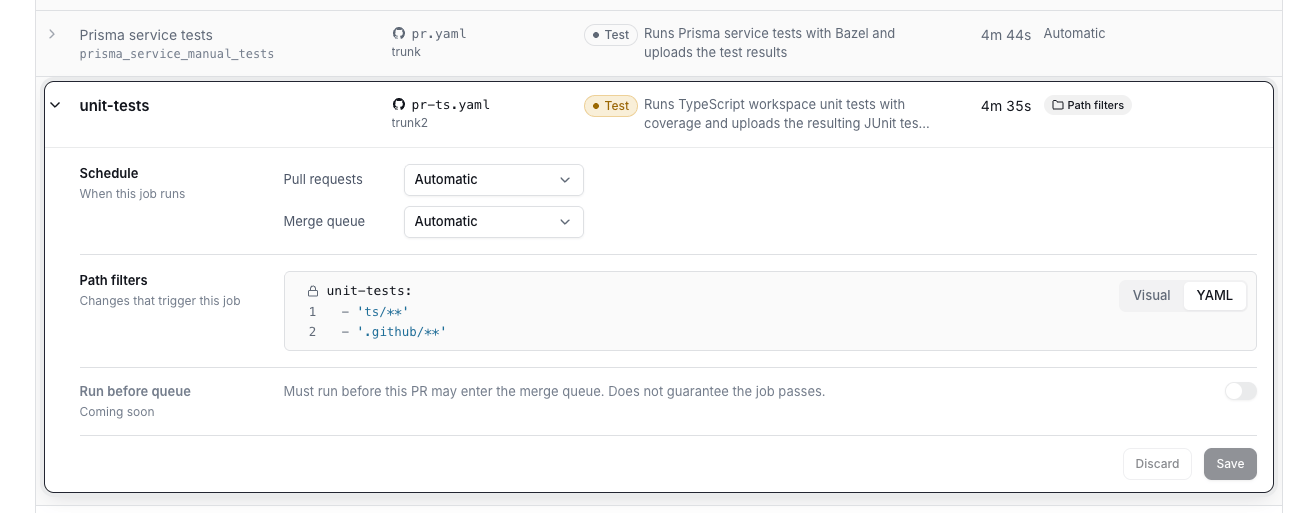
Task: Switch path filters to YAML view
Action: click(x=1214, y=295)
